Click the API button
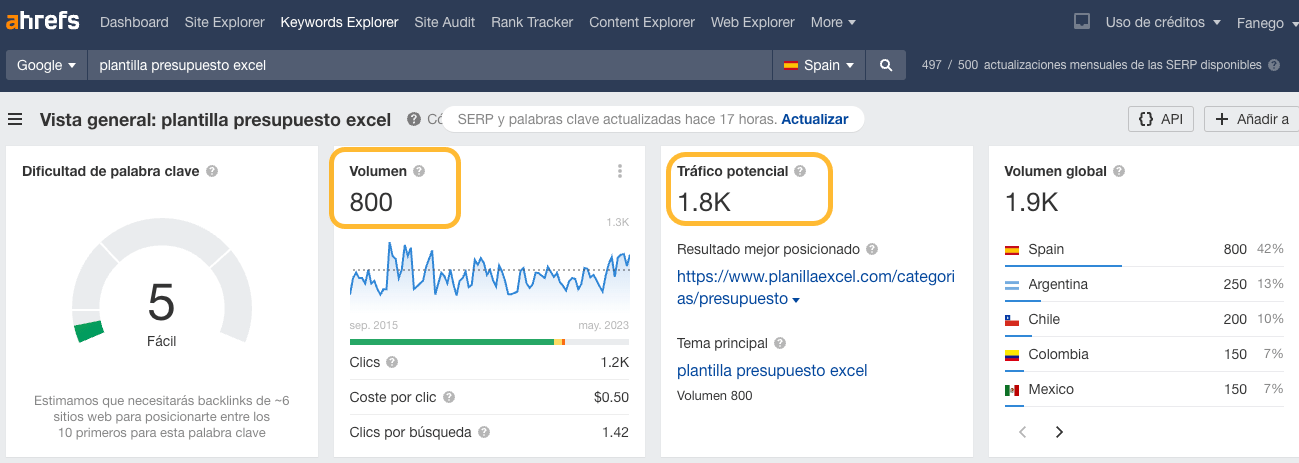 [1160, 119]
